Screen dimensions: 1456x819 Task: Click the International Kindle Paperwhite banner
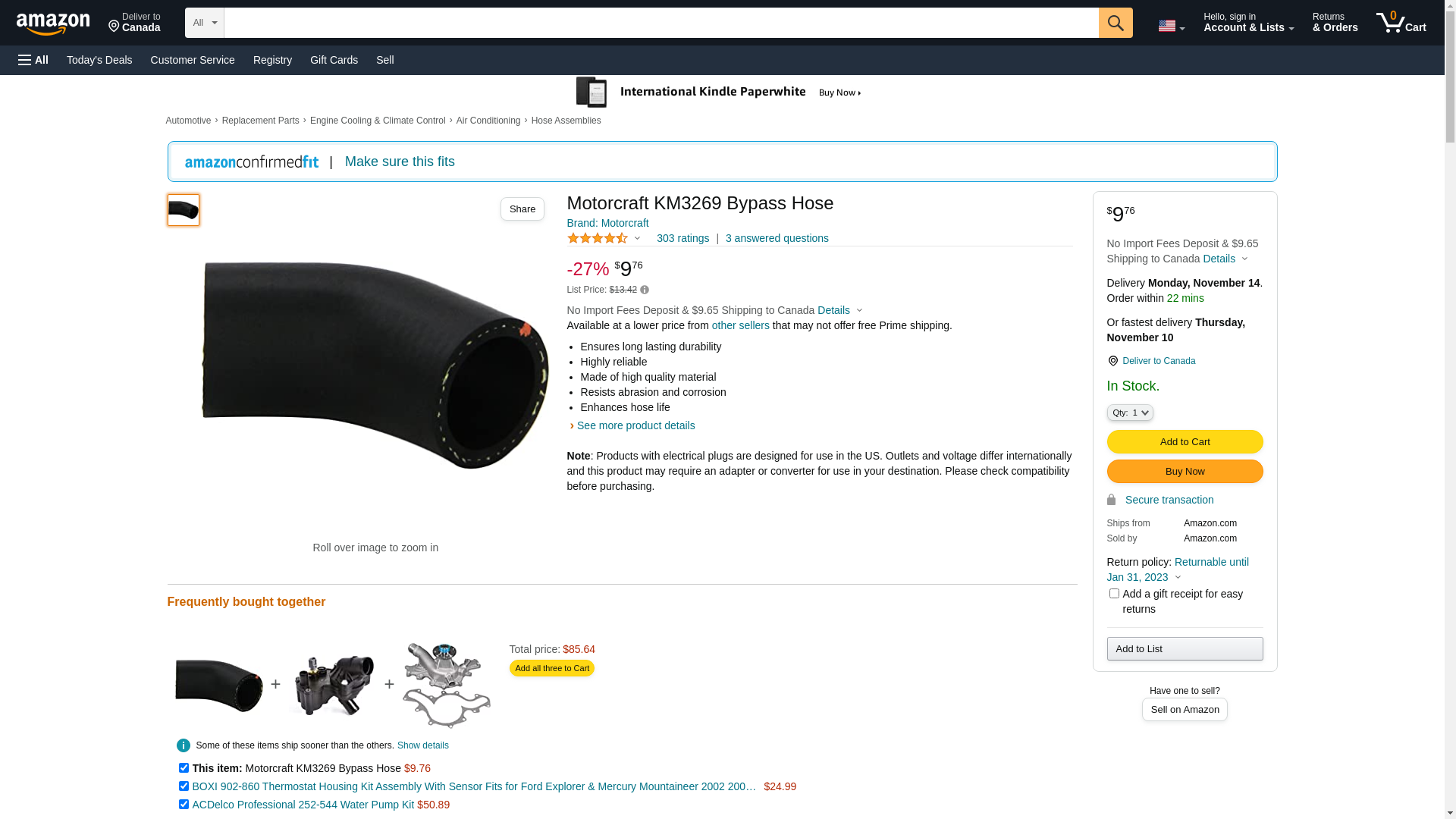pyautogui.click(x=719, y=93)
